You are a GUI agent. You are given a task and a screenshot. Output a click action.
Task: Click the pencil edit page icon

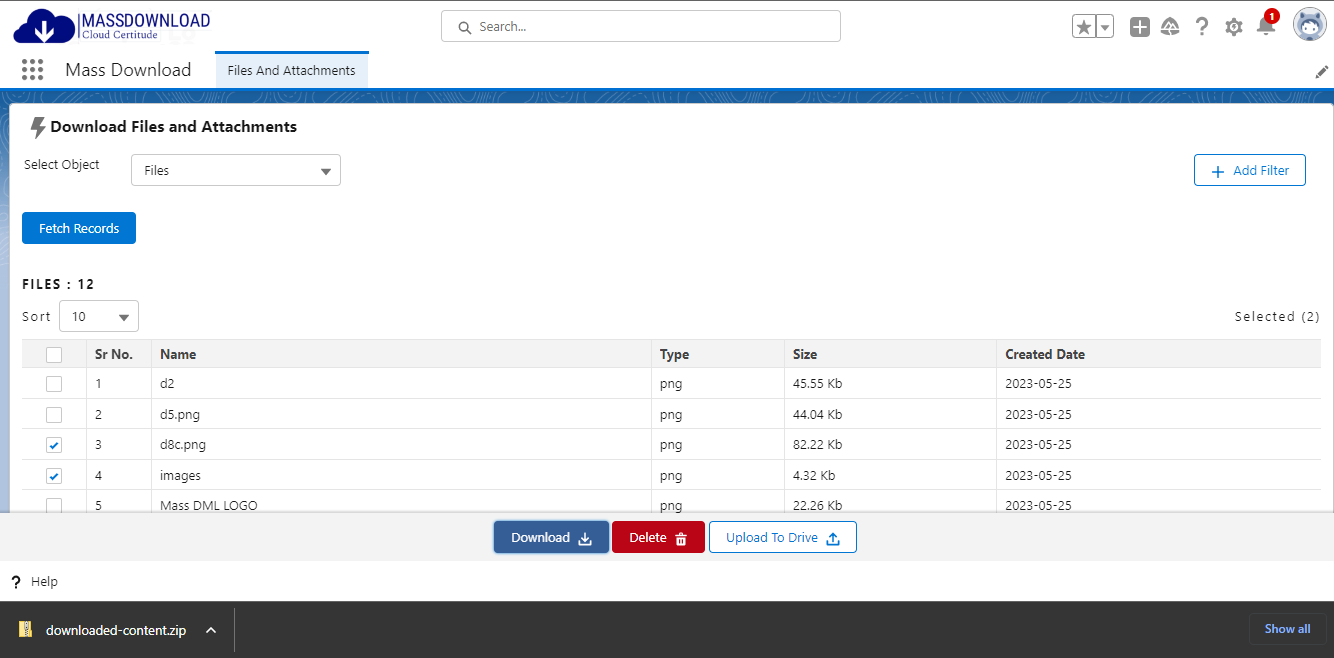point(1321,72)
